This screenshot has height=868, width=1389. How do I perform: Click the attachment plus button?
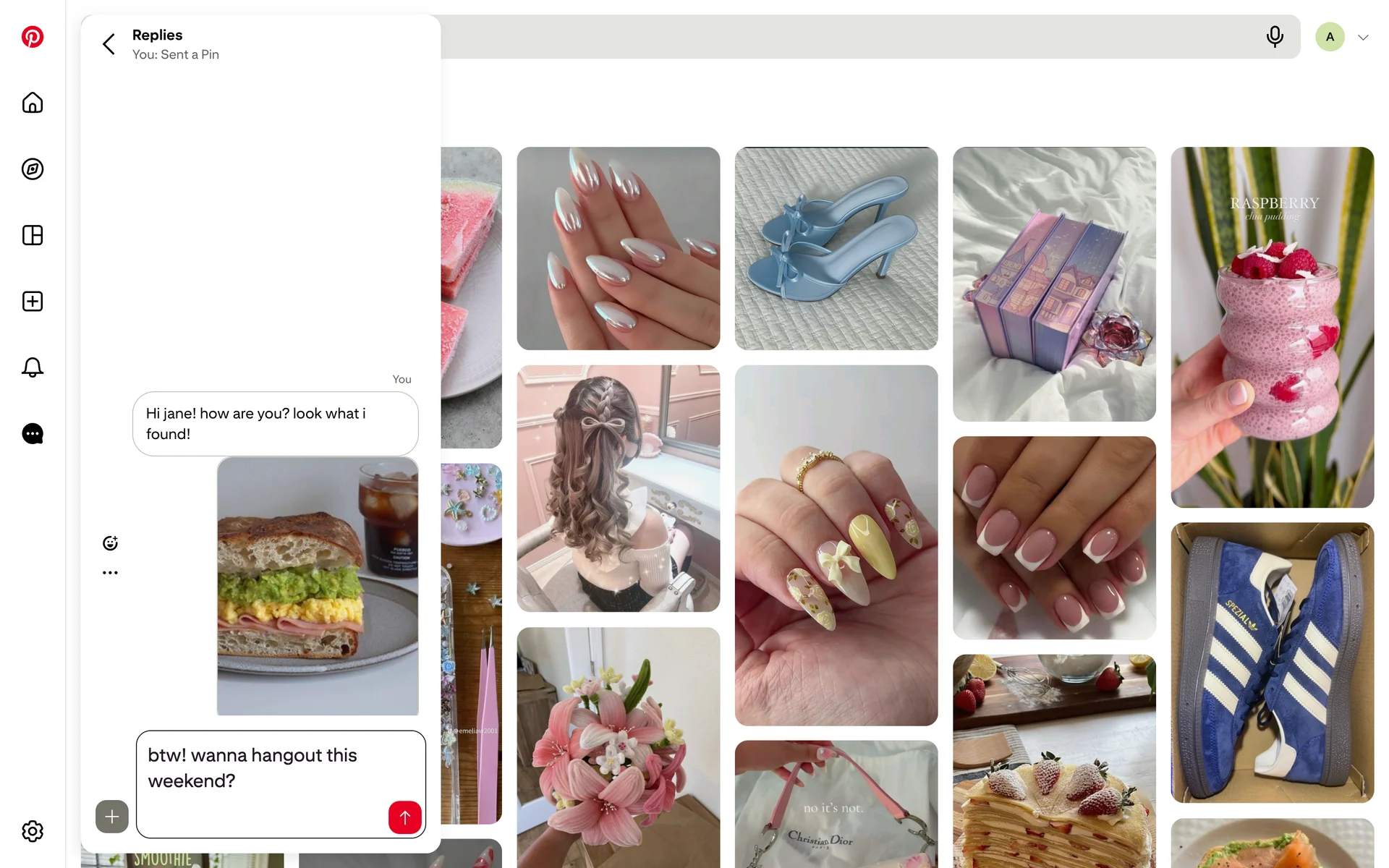[112, 817]
